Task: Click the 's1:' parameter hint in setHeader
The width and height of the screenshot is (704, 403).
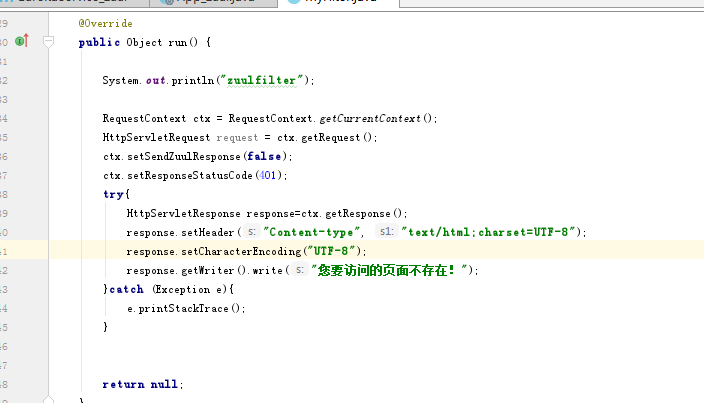Action: pyautogui.click(x=386, y=232)
